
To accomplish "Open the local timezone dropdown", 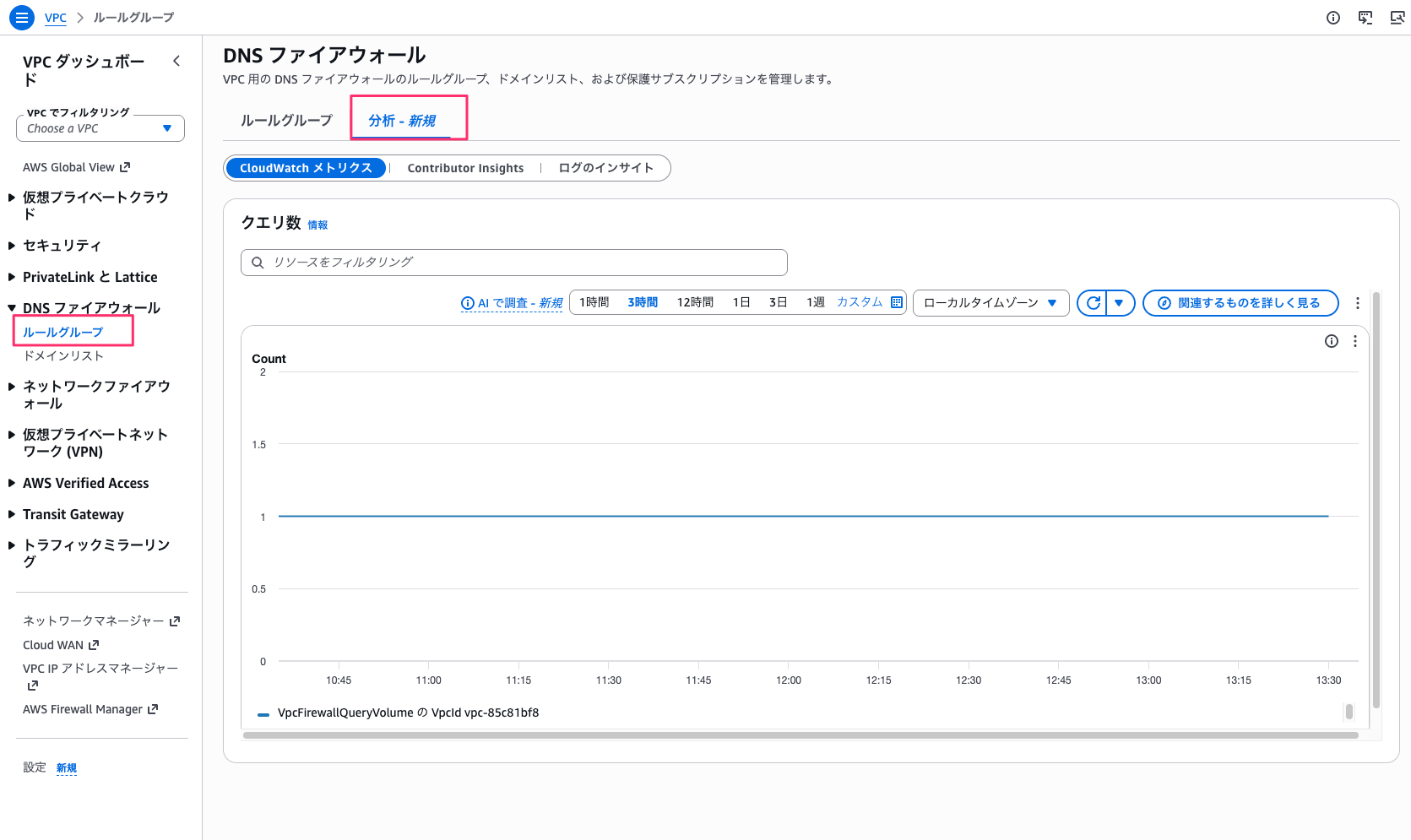I will [990, 303].
